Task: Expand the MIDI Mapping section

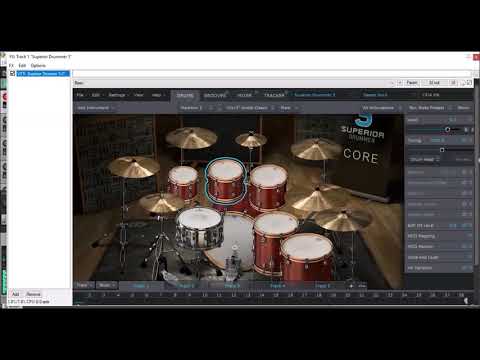Action: point(439,236)
